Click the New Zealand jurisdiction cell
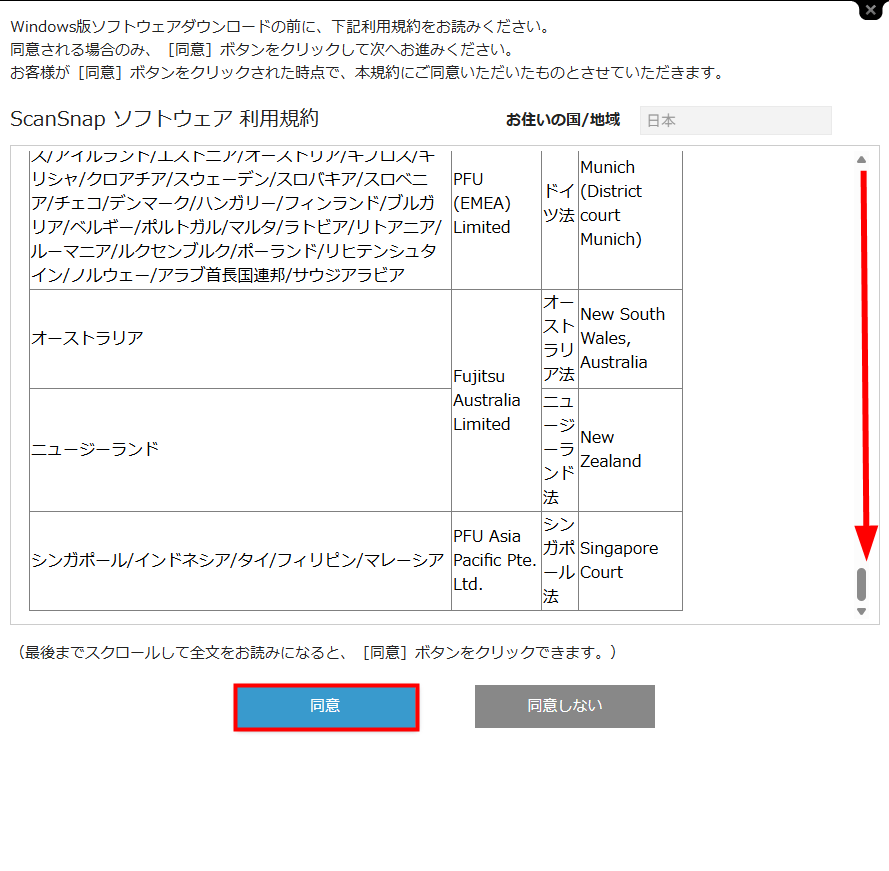889x871 pixels. click(630, 450)
